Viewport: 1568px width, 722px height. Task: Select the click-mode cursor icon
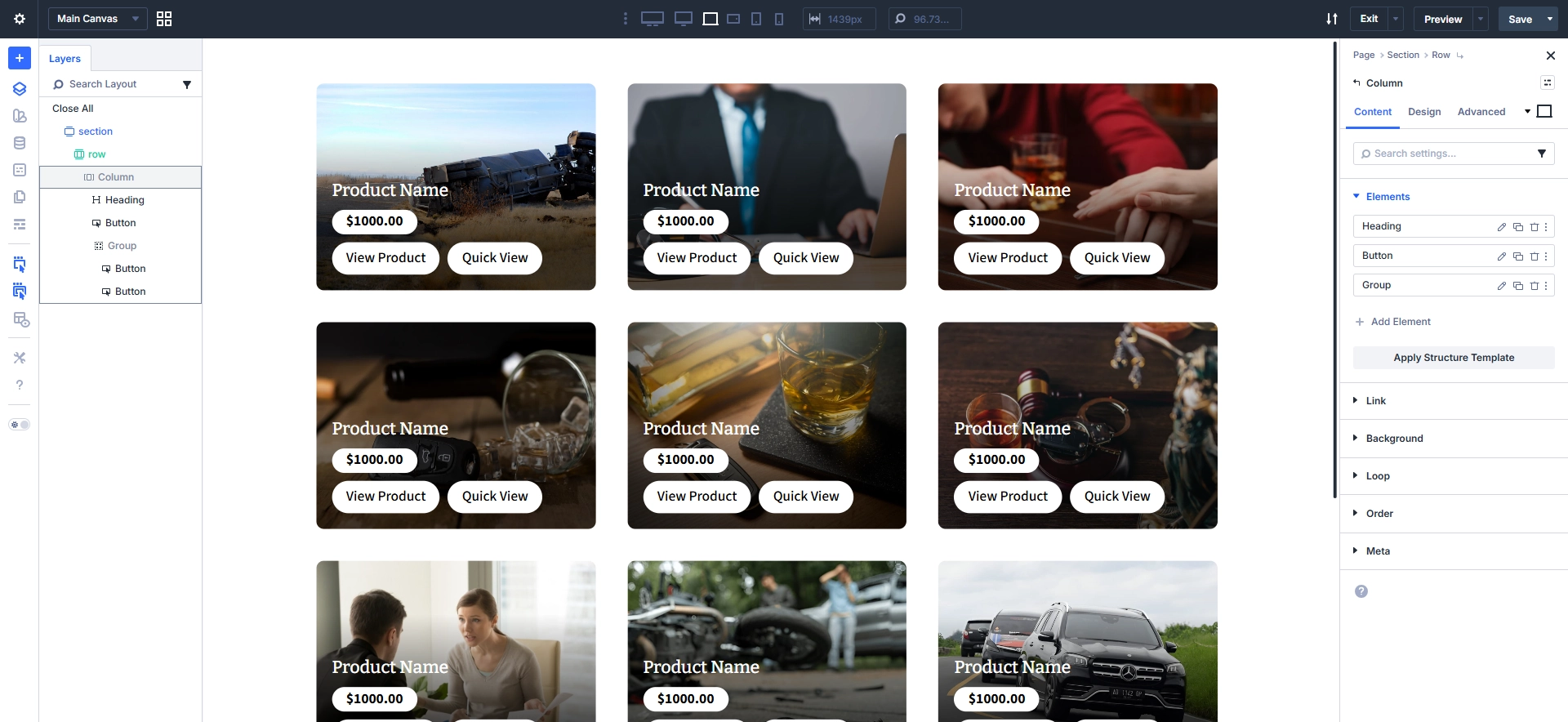pyautogui.click(x=20, y=264)
